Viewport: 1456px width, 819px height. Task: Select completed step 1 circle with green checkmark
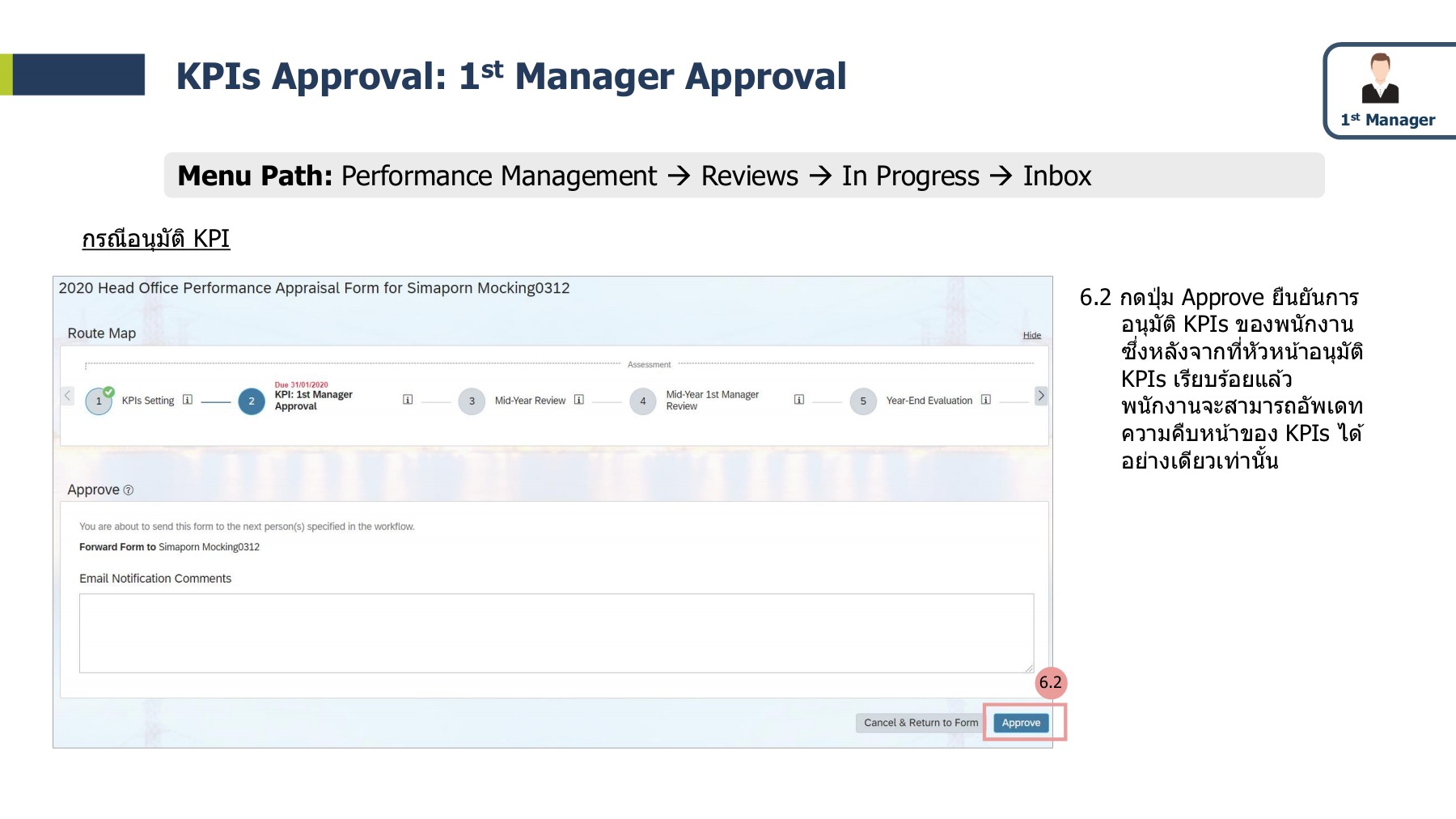tap(99, 401)
